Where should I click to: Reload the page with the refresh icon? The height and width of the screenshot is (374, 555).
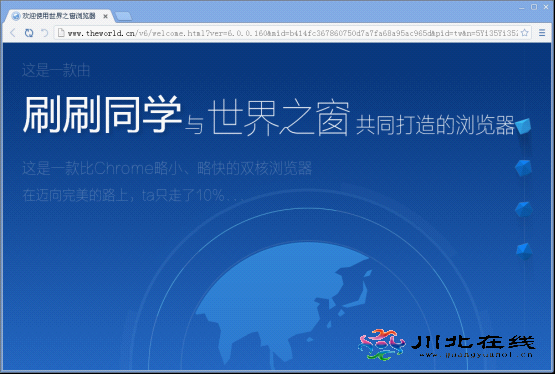[x=29, y=33]
